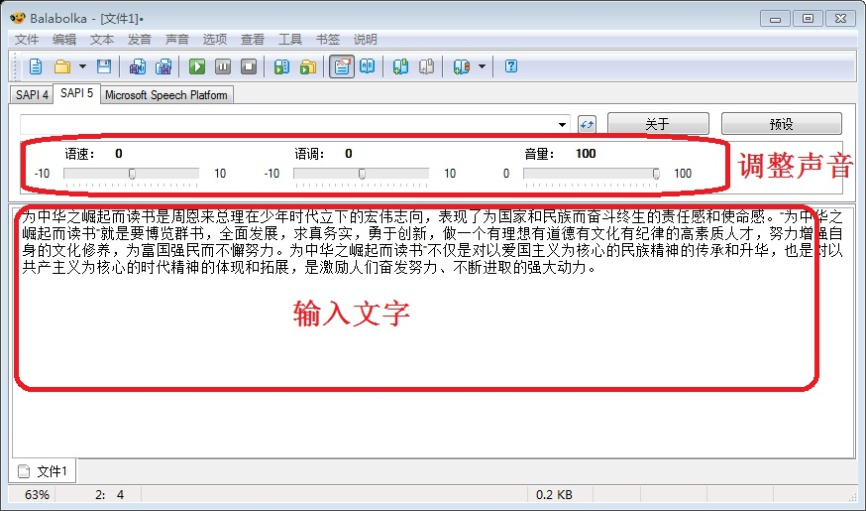Switch to the SAPI 4 tab
Image resolution: width=866 pixels, height=511 pixels.
coord(32,95)
